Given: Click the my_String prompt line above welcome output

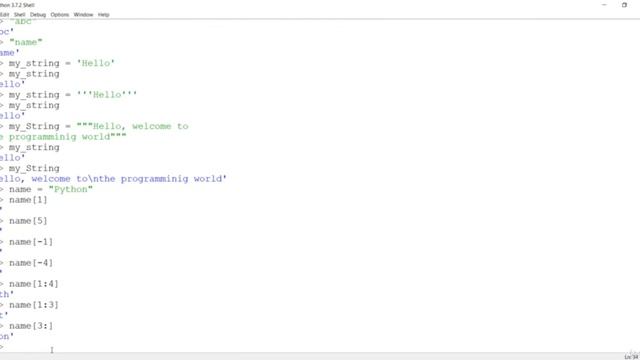Looking at the screenshot, I should click(x=34, y=168).
